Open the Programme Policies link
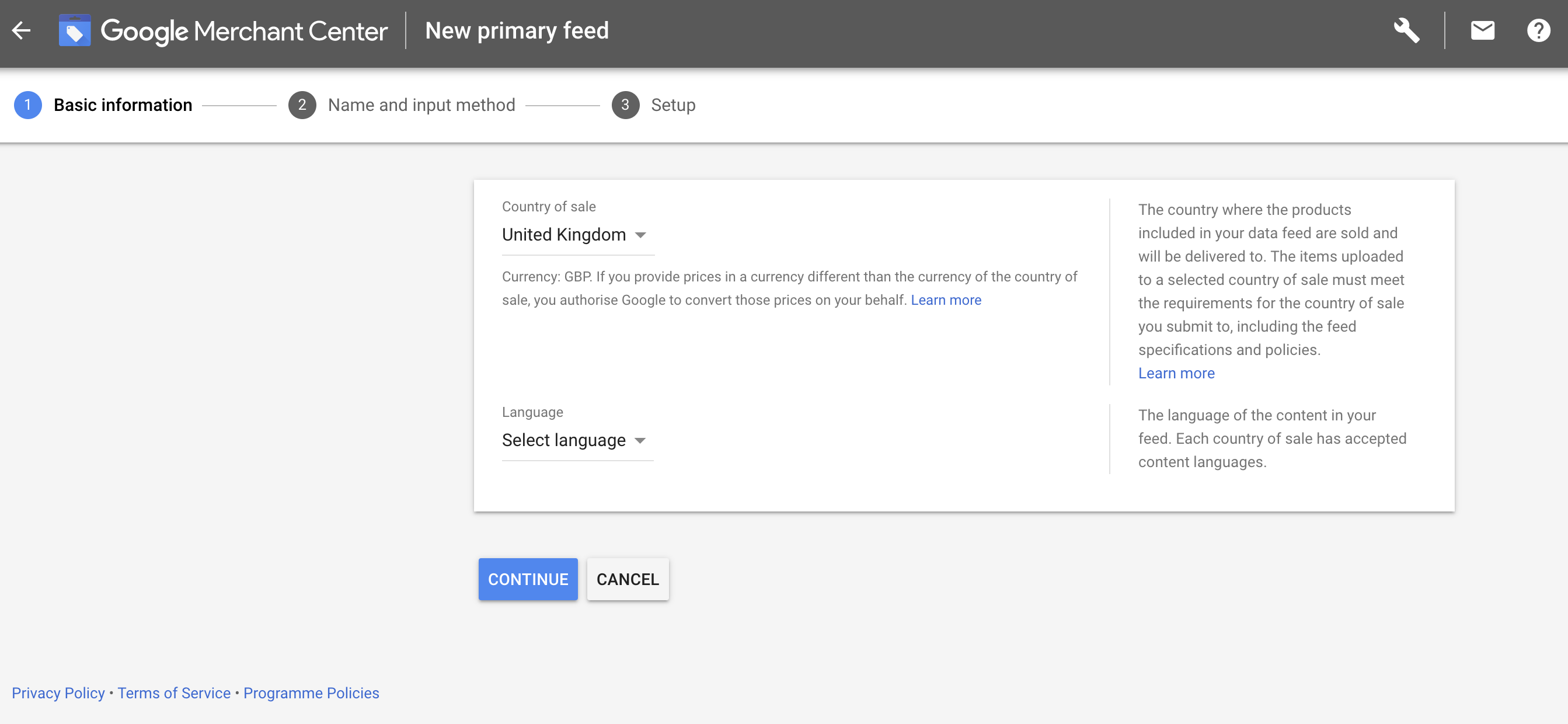 [311, 692]
